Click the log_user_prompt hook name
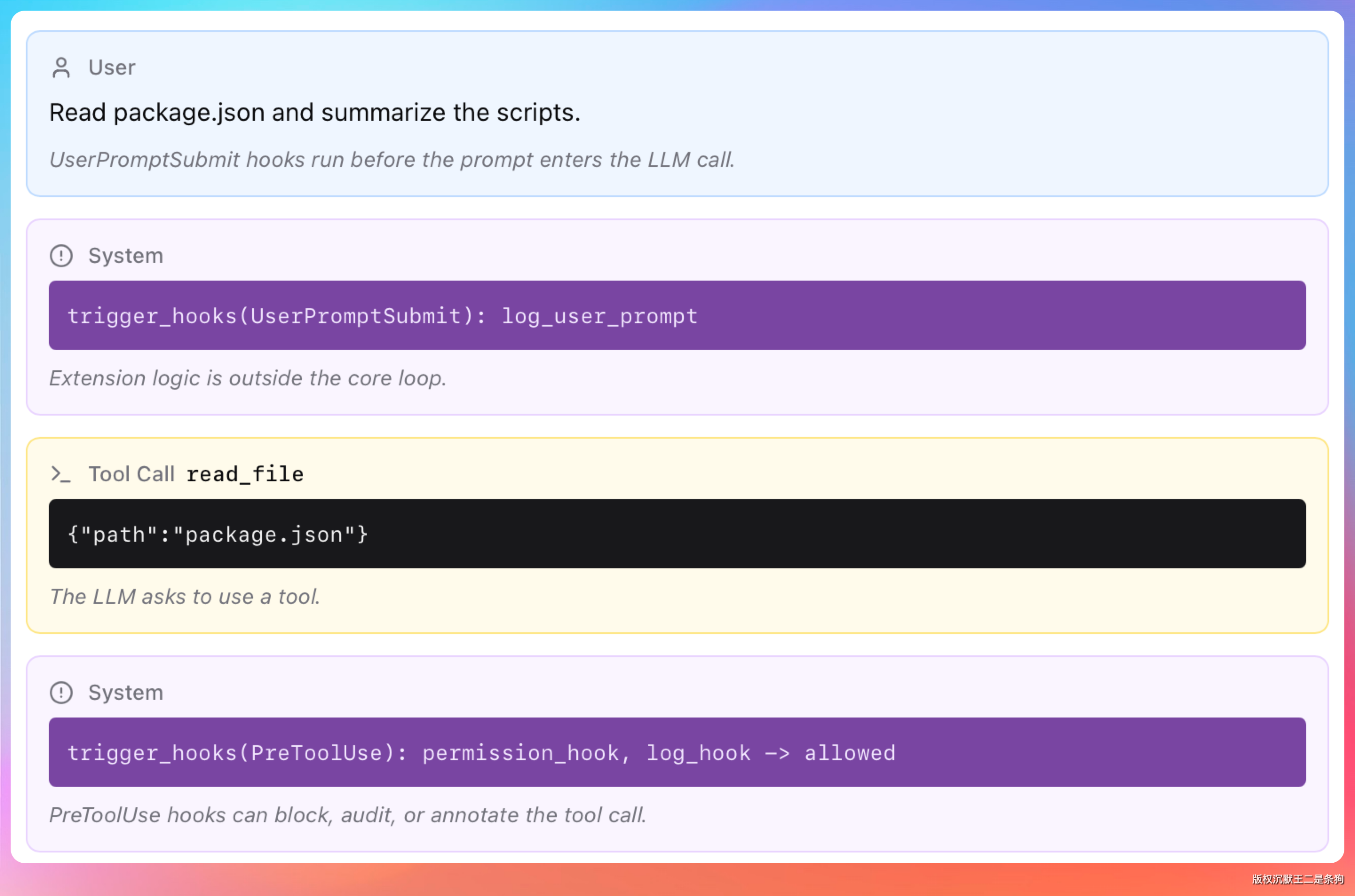The height and width of the screenshot is (896, 1355). point(599,317)
